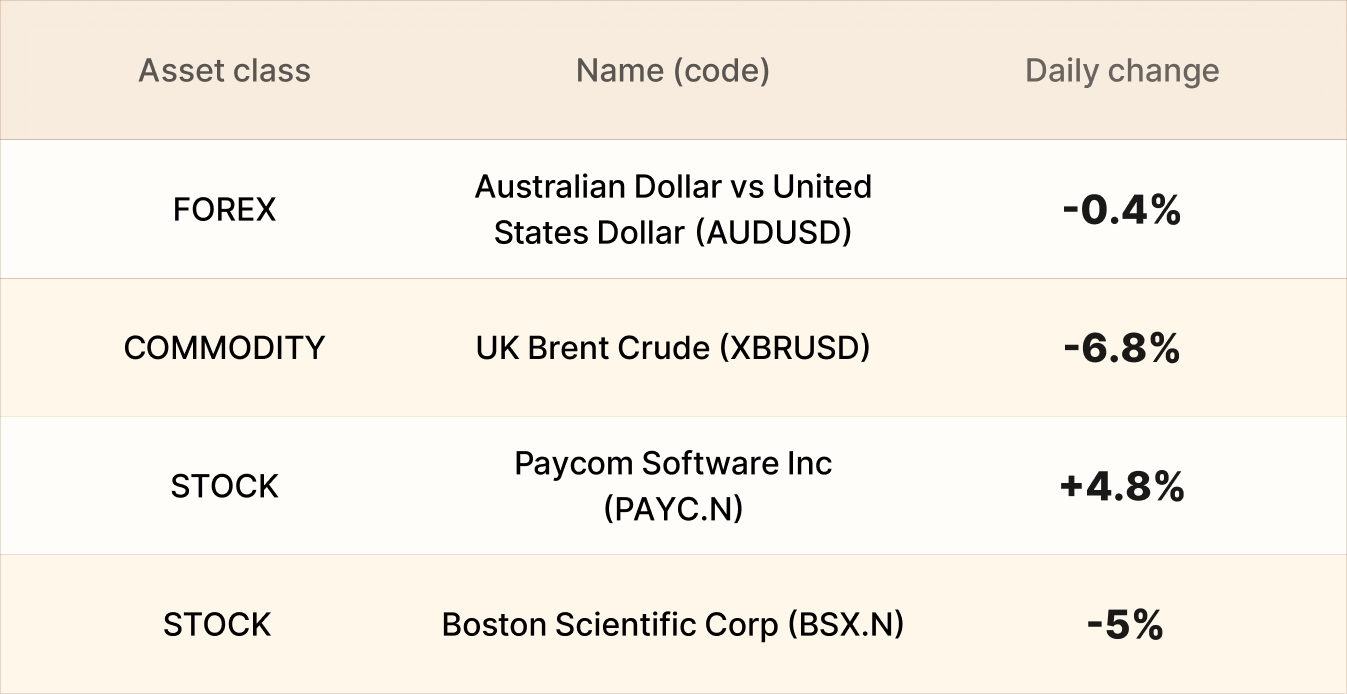The image size is (1347, 694).
Task: Click the +4.8% daily change value
Action: coord(1122,487)
